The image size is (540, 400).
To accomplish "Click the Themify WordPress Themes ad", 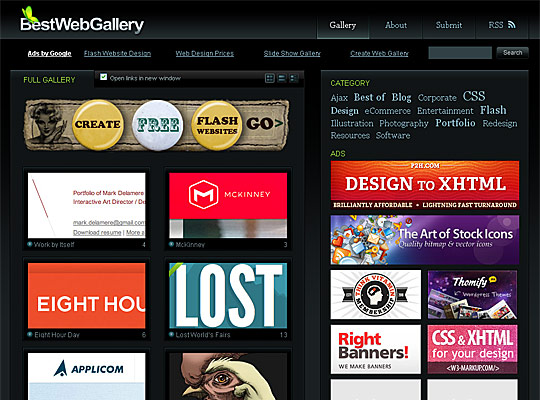I will tap(472, 295).
